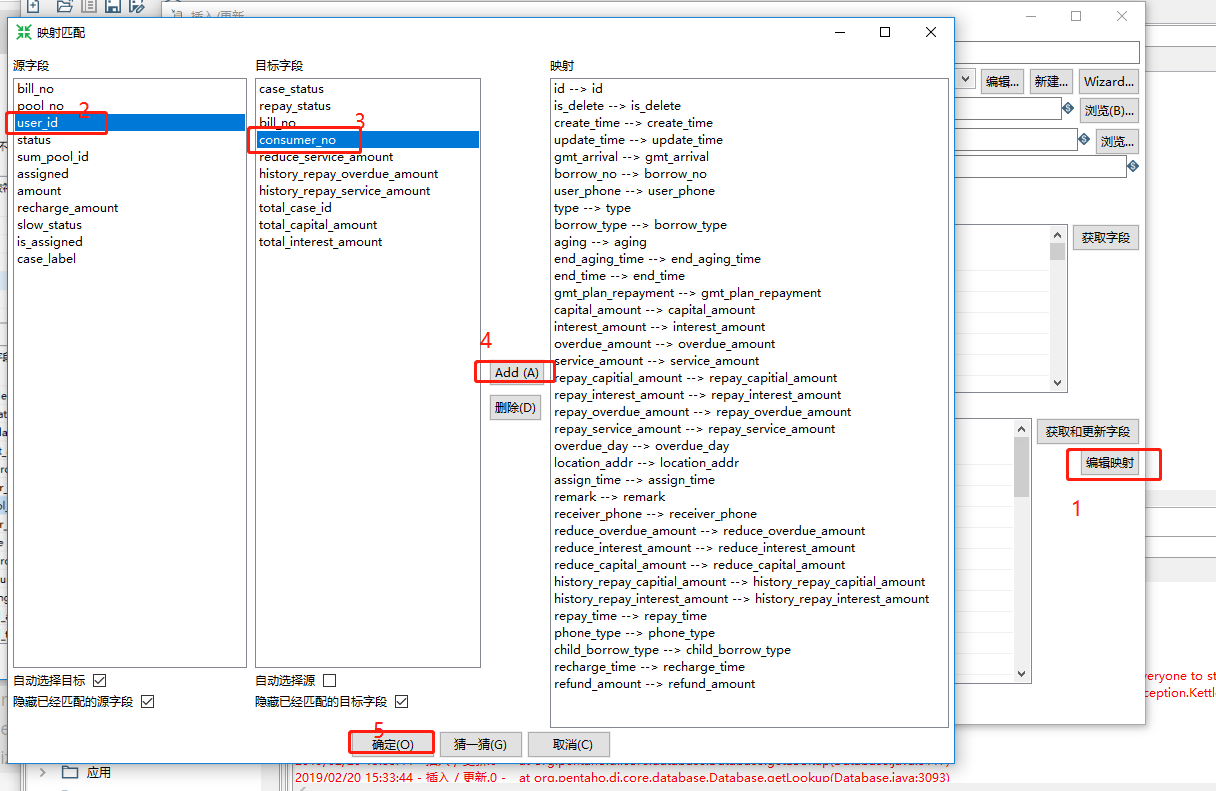Click the 获取和更新字段 button
This screenshot has height=791, width=1216.
pyautogui.click(x=1088, y=432)
